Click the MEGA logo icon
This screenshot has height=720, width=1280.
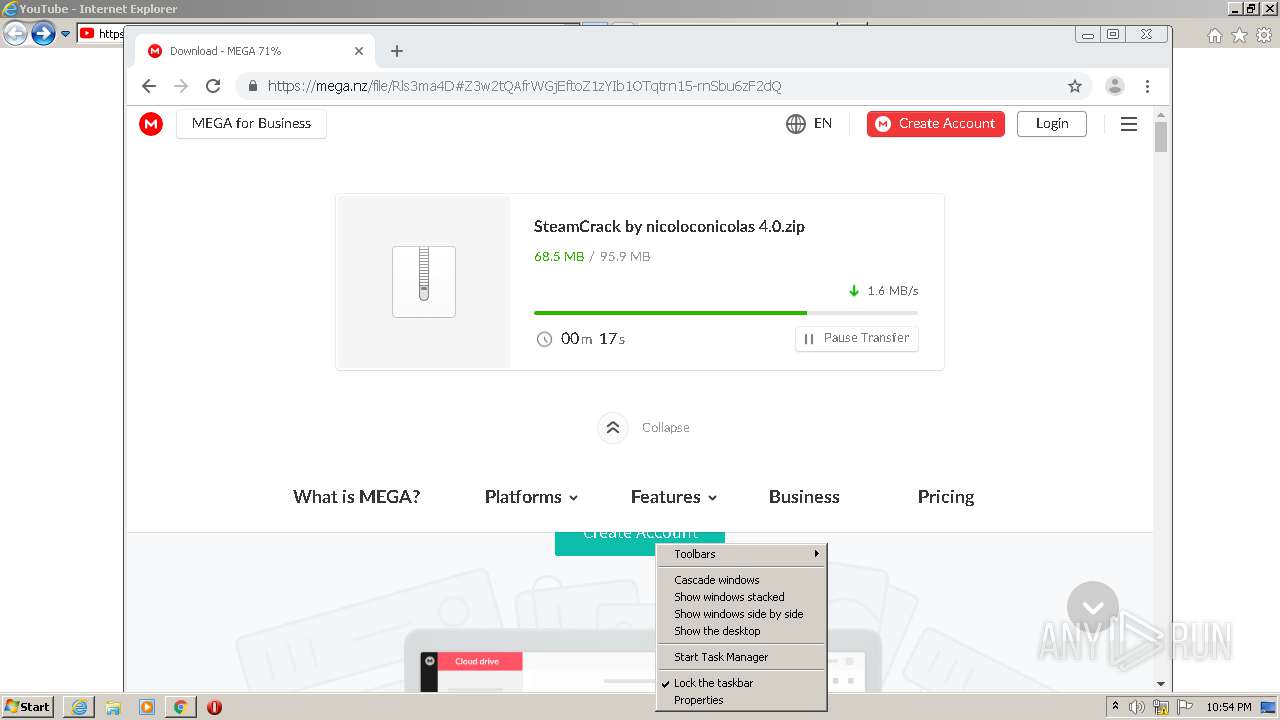[151, 124]
